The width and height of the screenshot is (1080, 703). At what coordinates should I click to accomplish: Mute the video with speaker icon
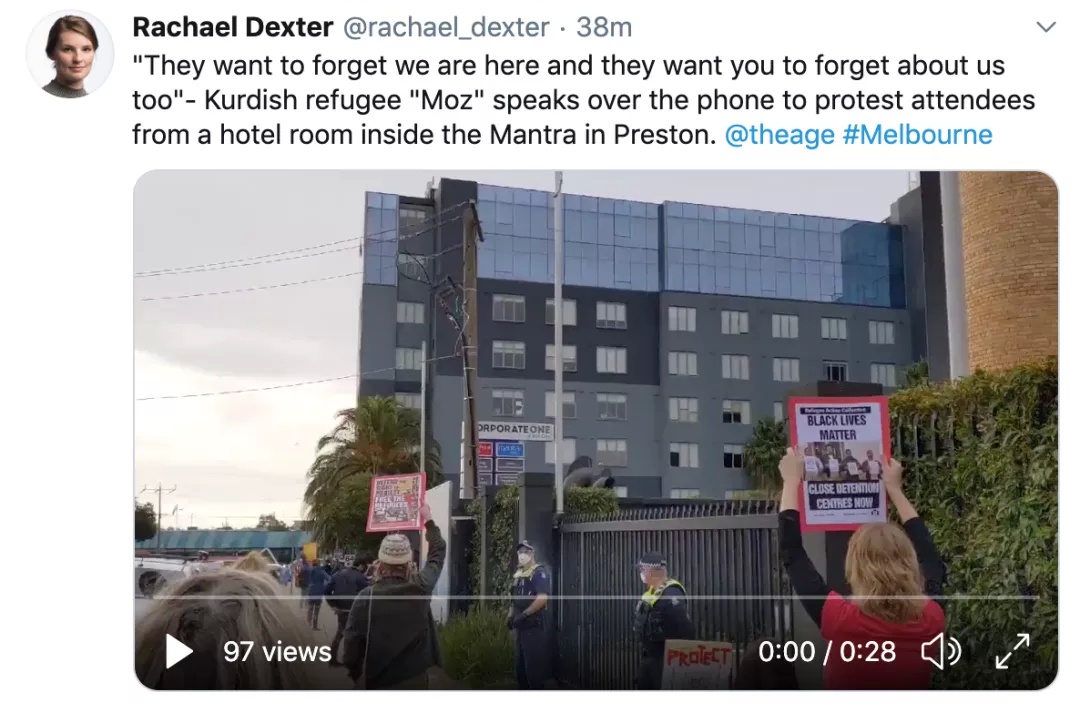(x=941, y=651)
